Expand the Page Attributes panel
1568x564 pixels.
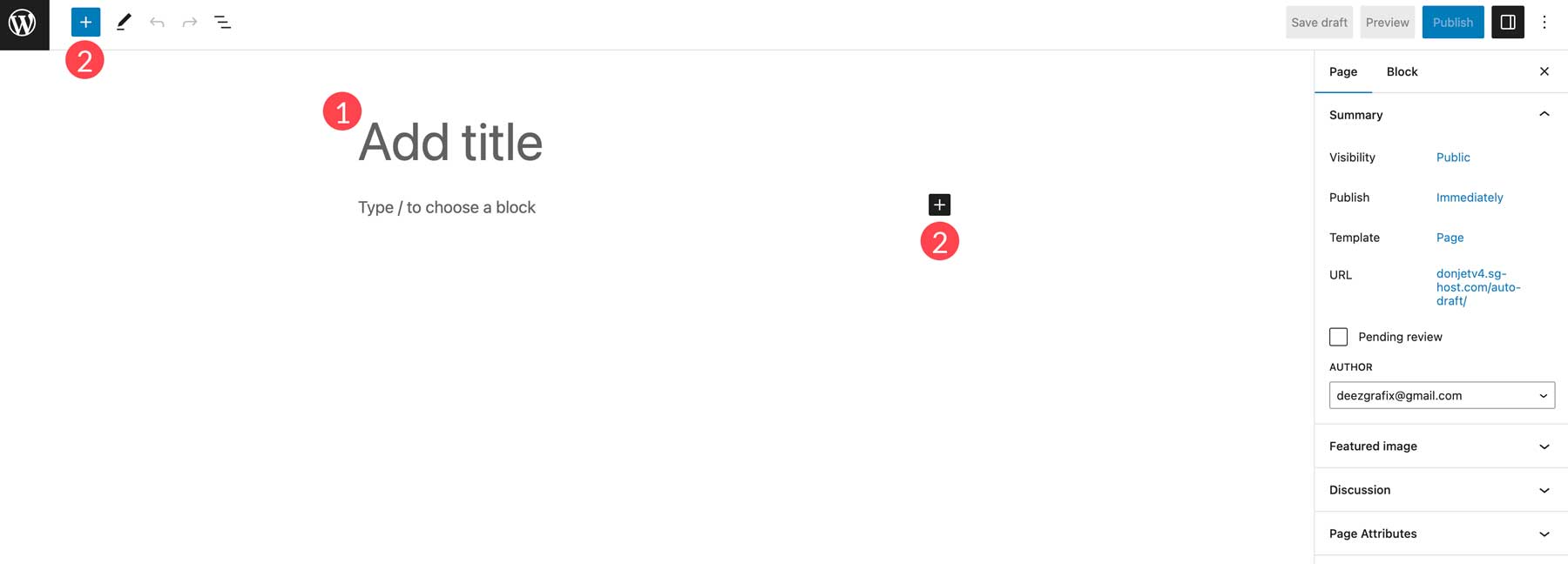1441,534
